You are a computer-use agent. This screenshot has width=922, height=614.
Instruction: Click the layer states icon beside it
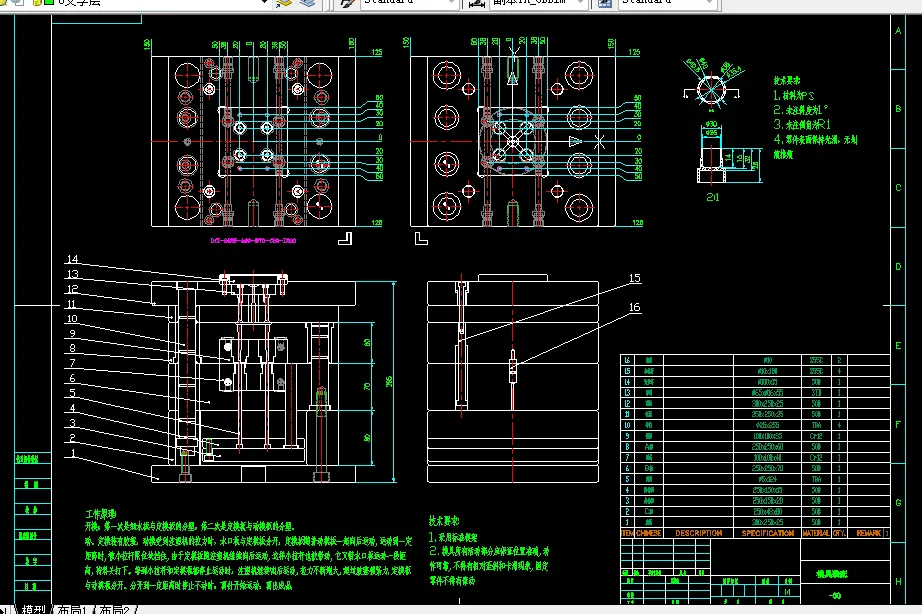pyautogui.click(x=308, y=3)
